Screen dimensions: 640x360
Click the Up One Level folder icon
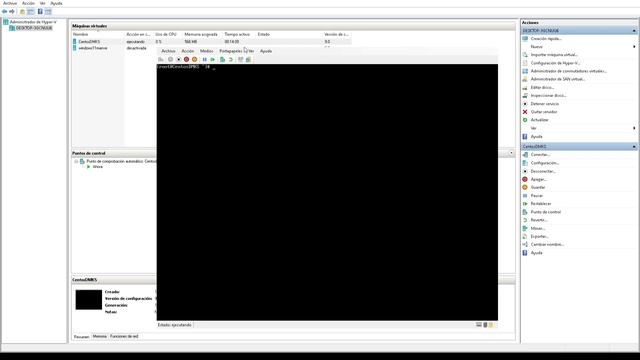coord(22,11)
